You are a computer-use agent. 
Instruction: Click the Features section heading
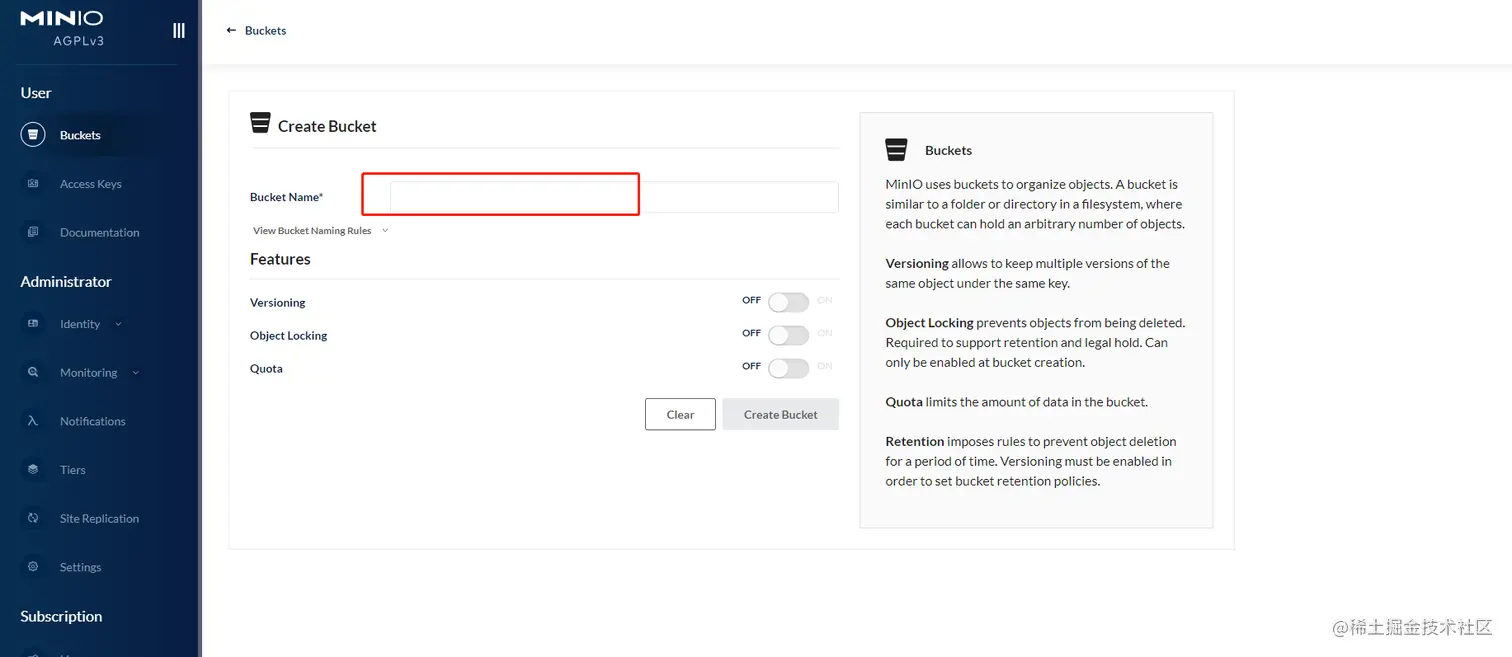(x=280, y=259)
